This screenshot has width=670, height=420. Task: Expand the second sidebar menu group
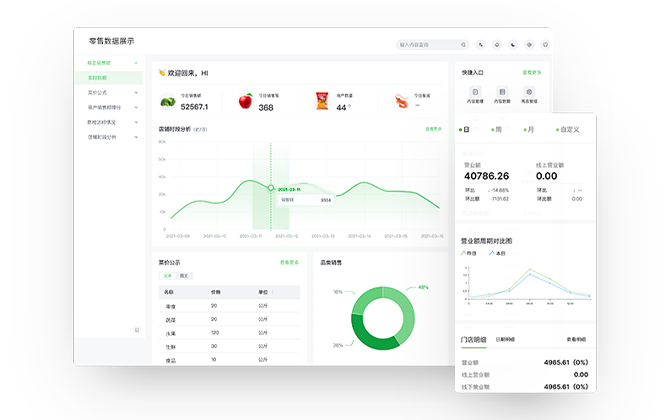[137, 91]
